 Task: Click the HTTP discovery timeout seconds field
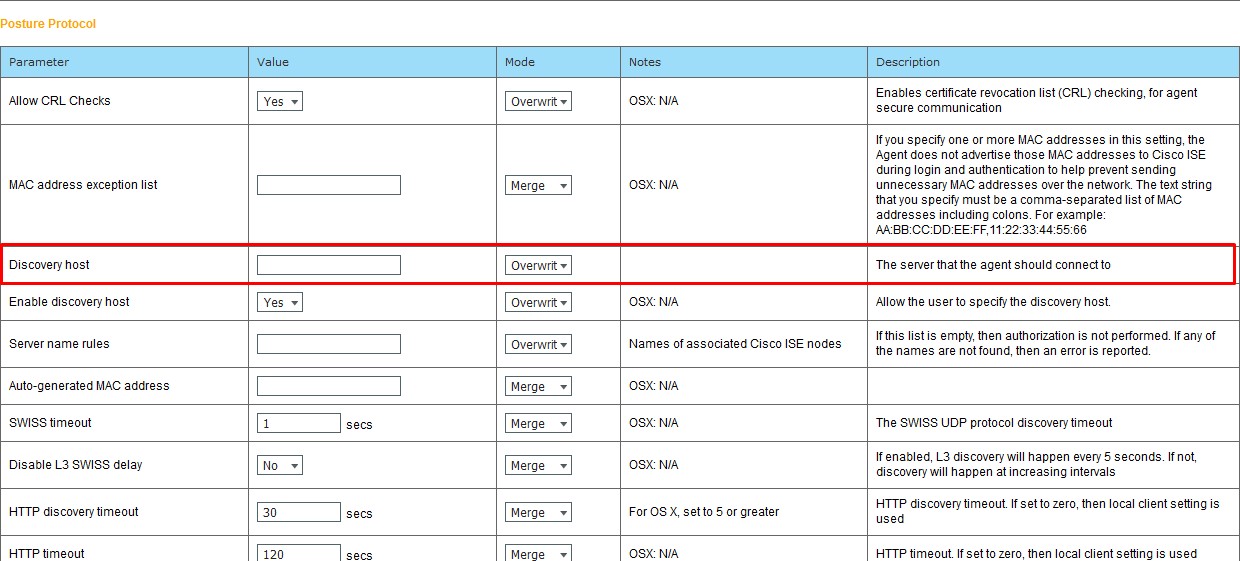299,512
